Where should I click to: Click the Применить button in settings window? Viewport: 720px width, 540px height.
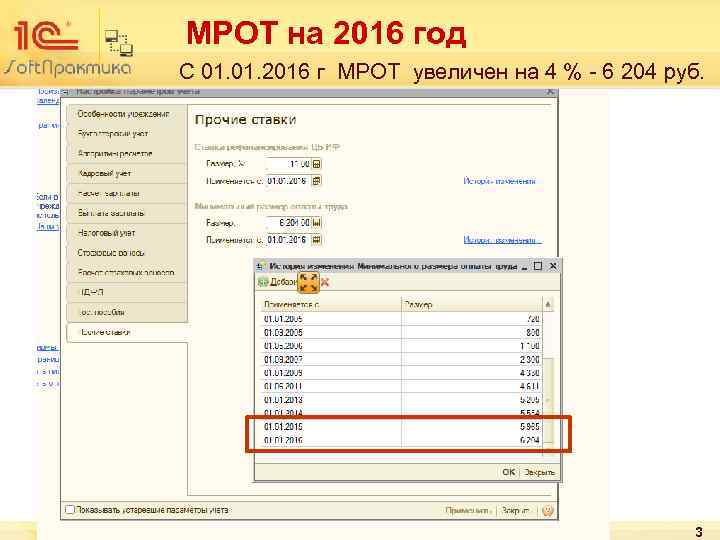point(468,510)
